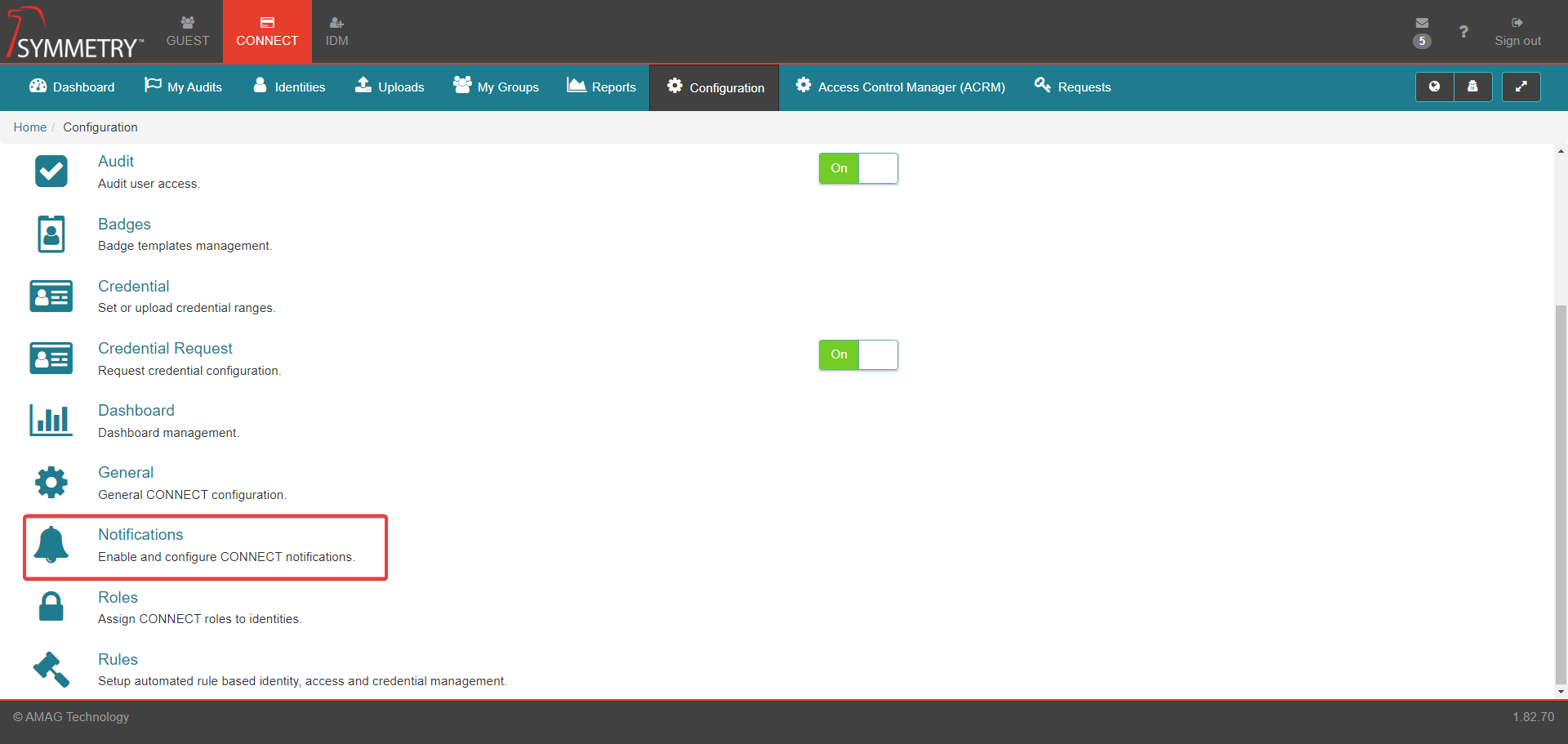The height and width of the screenshot is (744, 1568).
Task: Click the Badges ID card icon
Action: [x=51, y=234]
